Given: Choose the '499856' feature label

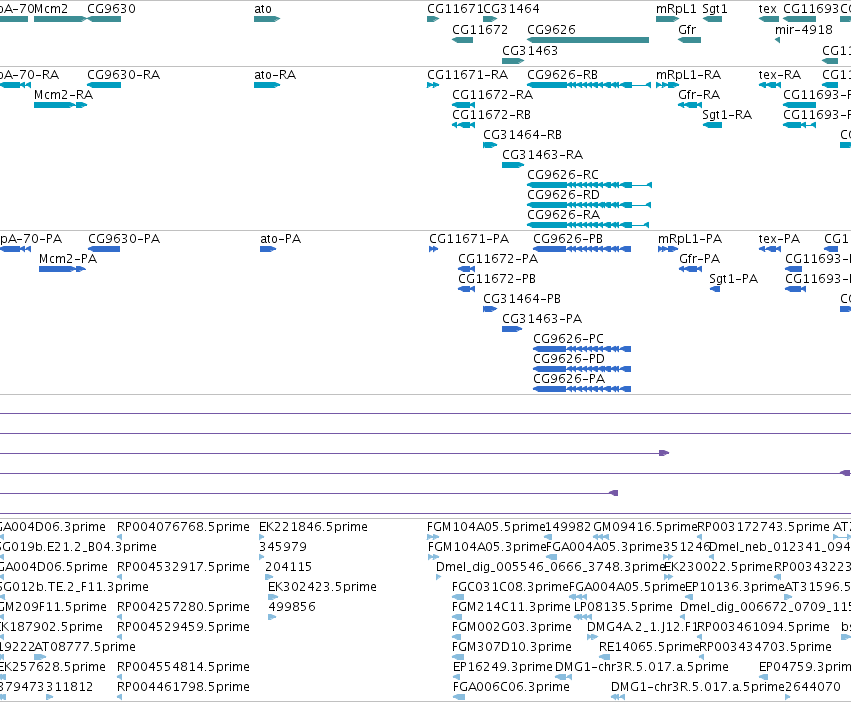Looking at the screenshot, I should click(x=292, y=607).
